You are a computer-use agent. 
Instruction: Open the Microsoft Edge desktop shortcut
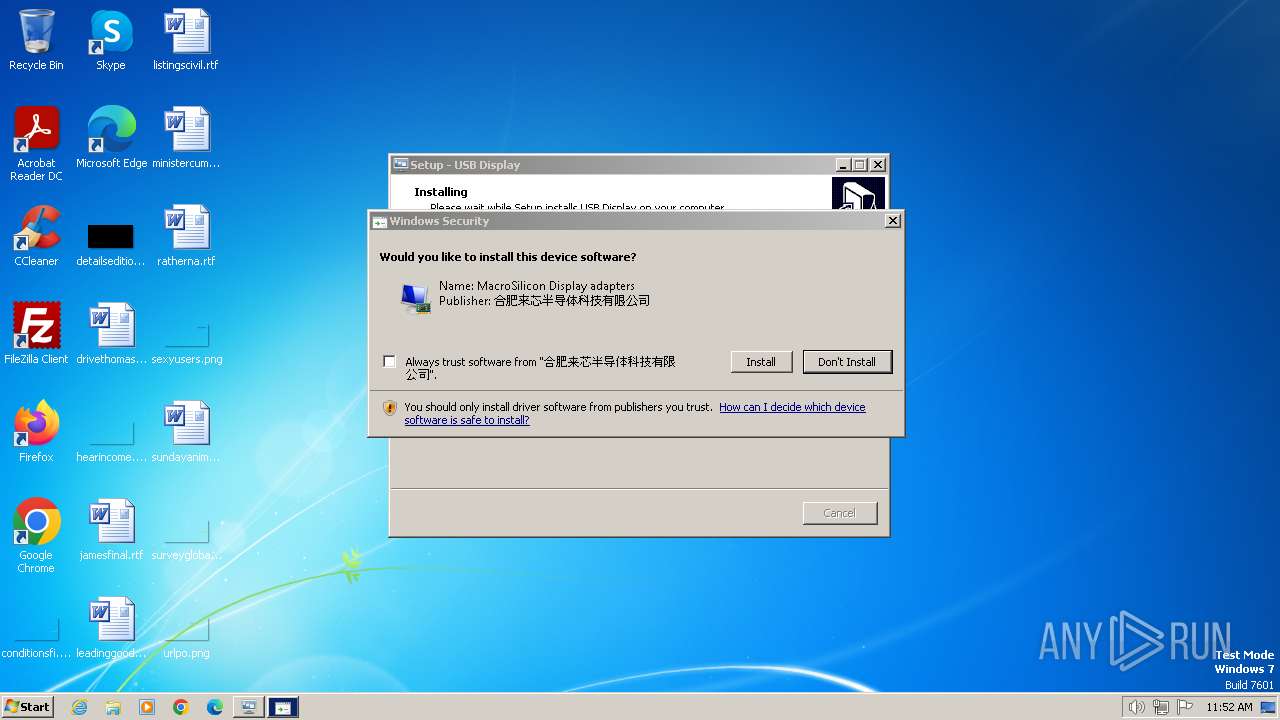point(111,138)
